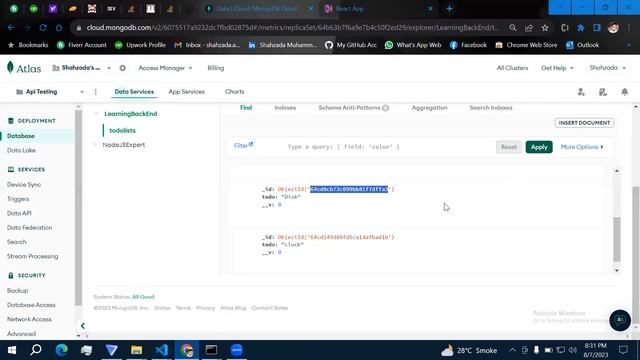Click the invite user icon
Viewport: 640px width, 360px height.
coord(581,92)
